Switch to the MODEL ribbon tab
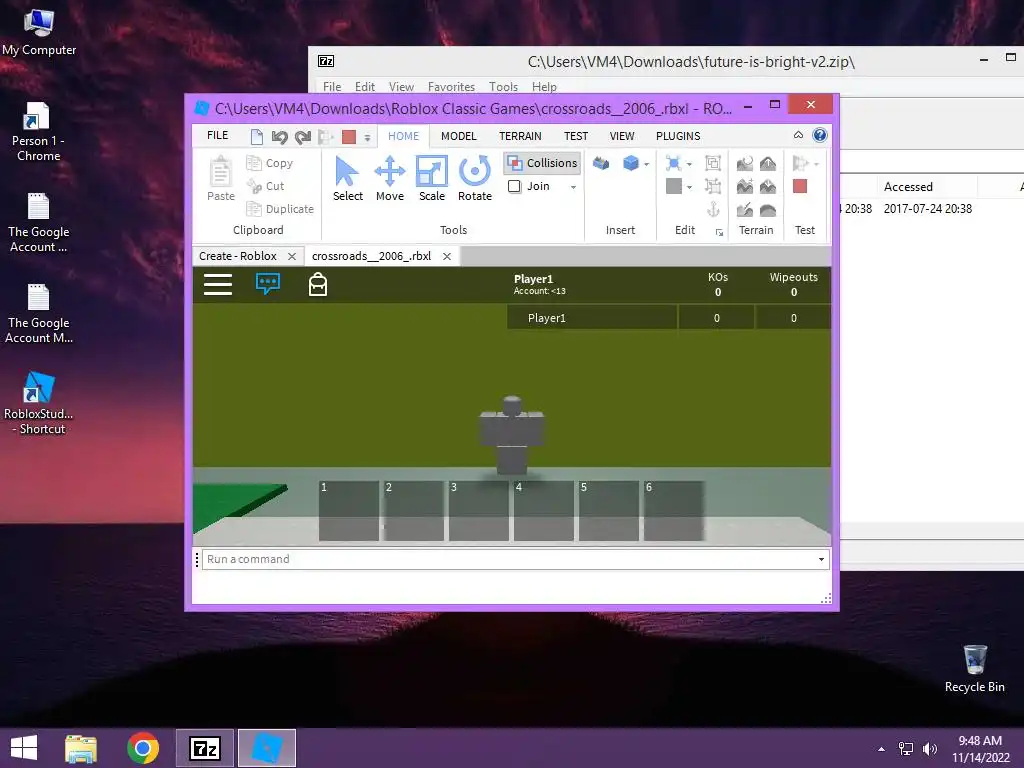The height and width of the screenshot is (768, 1024). pyautogui.click(x=458, y=136)
